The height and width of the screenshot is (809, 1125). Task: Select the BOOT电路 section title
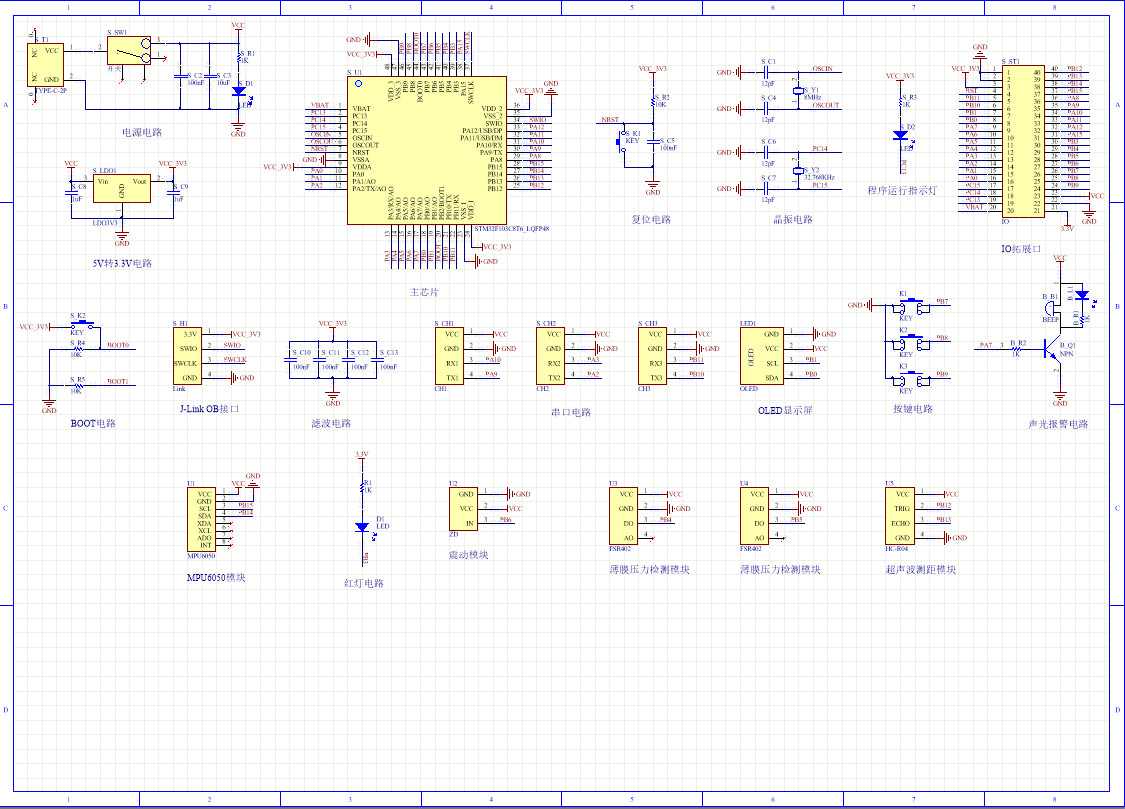[93, 423]
